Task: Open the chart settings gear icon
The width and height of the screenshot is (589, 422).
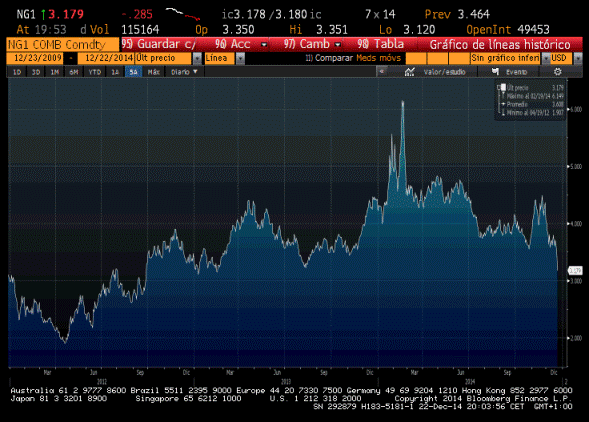Action: (x=557, y=72)
